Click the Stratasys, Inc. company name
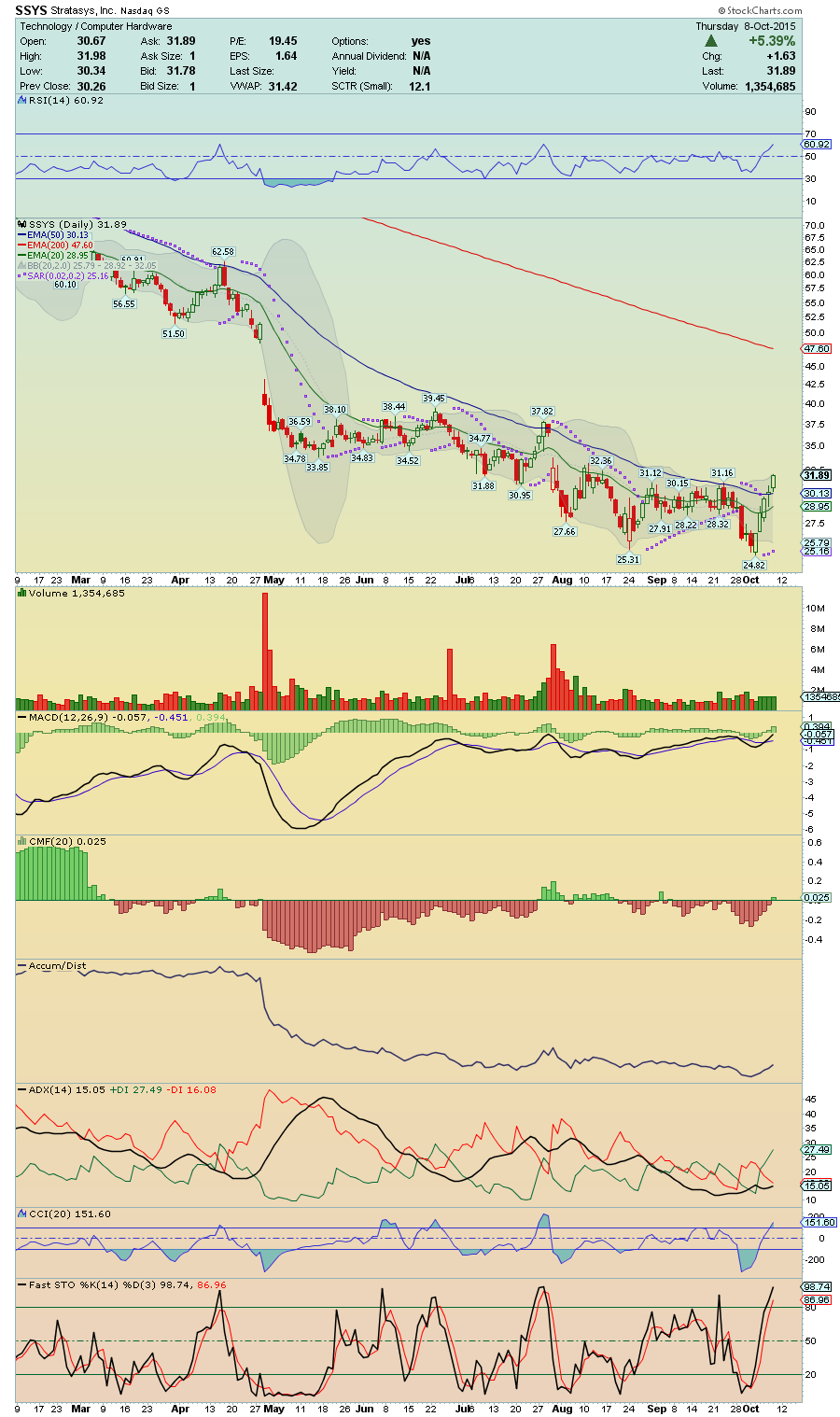Screen dimensions: 840x1417 (83, 12)
